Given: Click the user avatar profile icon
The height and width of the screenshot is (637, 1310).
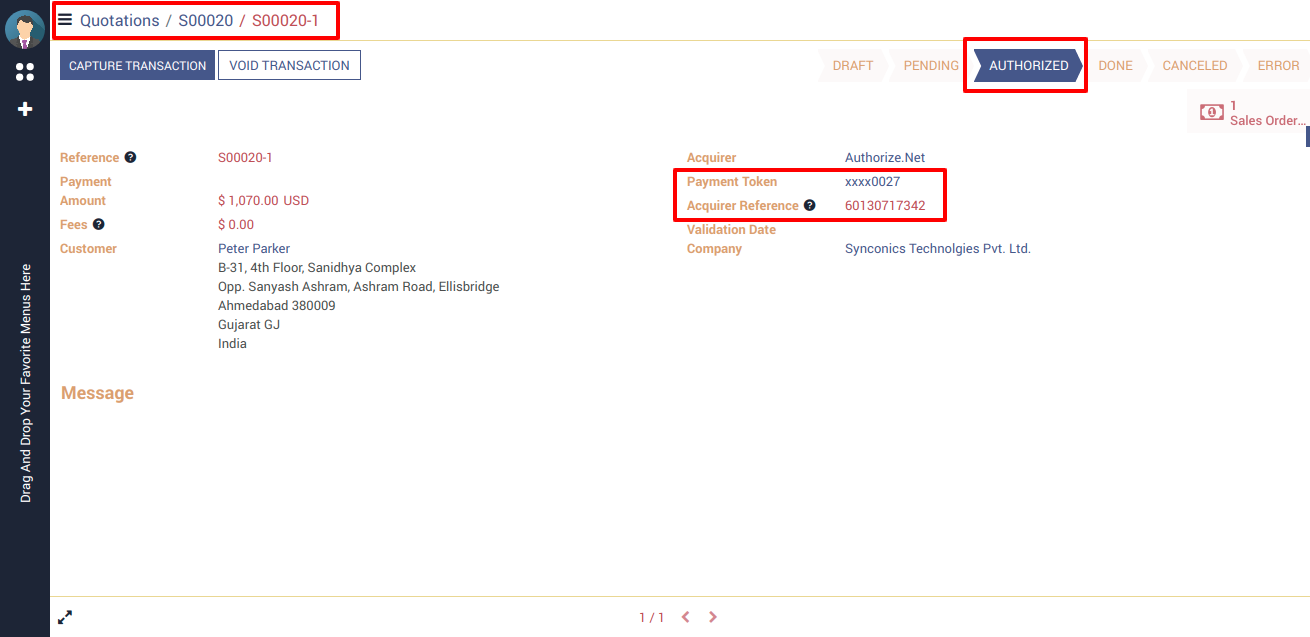Looking at the screenshot, I should point(24,29).
